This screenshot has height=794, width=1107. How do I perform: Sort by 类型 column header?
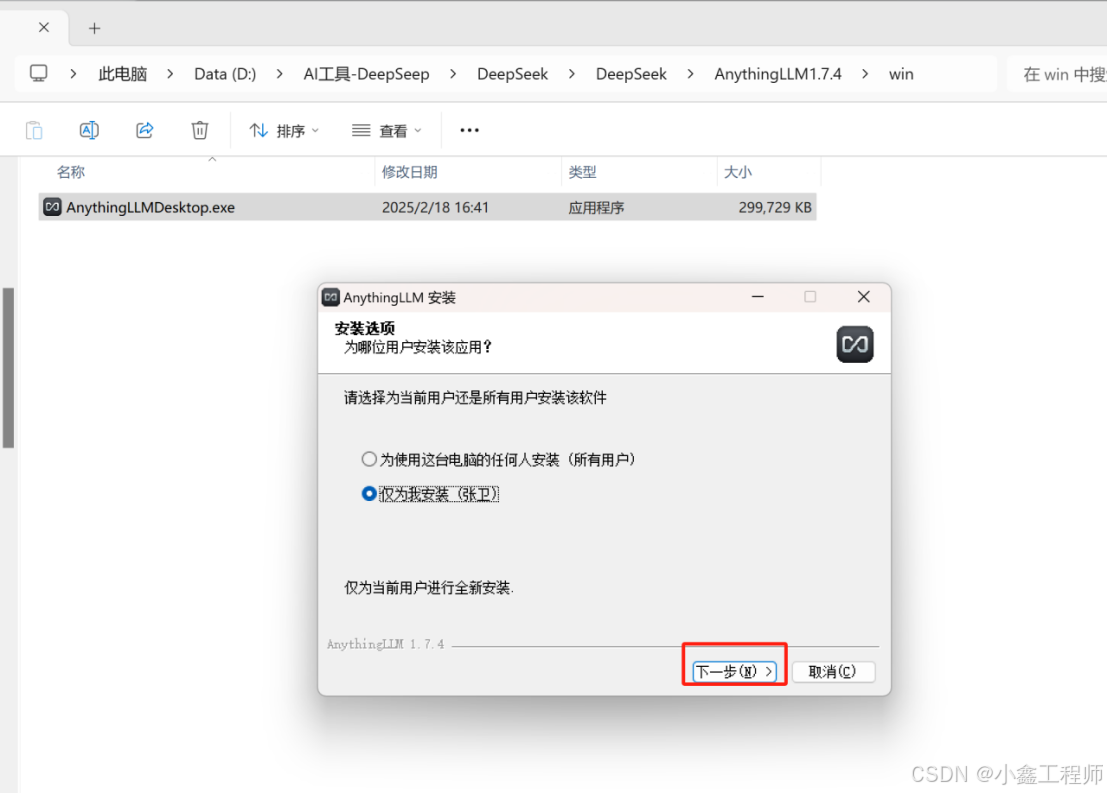tap(582, 172)
